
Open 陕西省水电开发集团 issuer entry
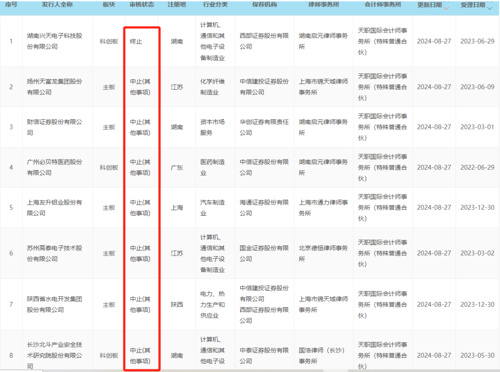(54, 304)
